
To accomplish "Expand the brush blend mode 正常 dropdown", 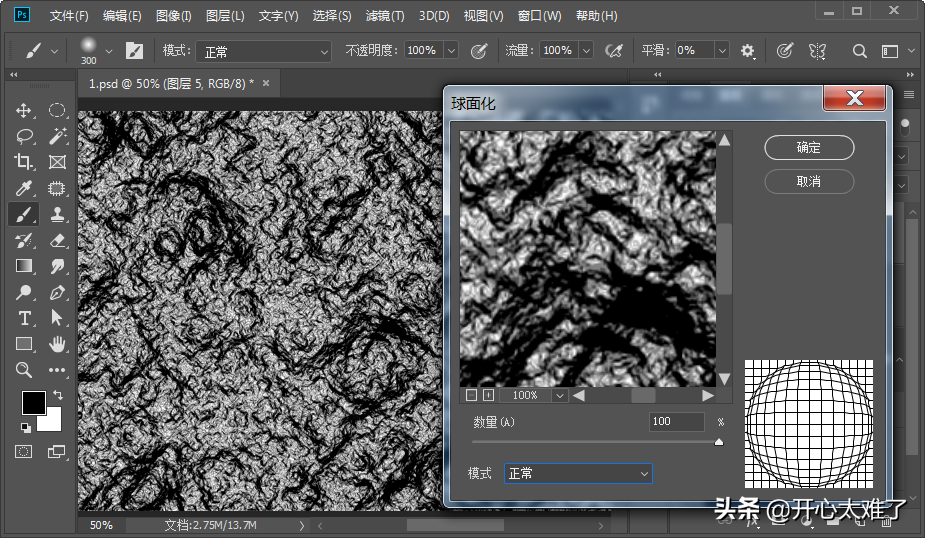I will (263, 51).
